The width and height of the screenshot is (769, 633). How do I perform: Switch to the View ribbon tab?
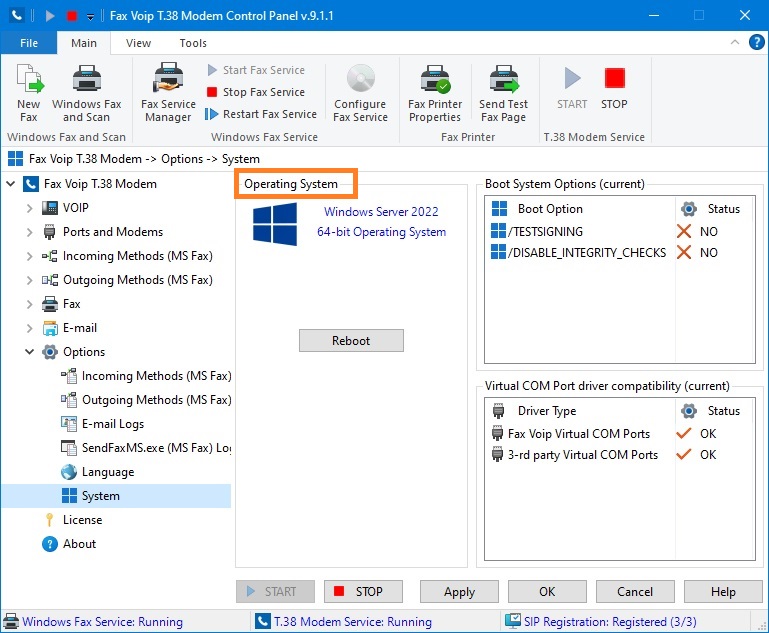(x=138, y=43)
